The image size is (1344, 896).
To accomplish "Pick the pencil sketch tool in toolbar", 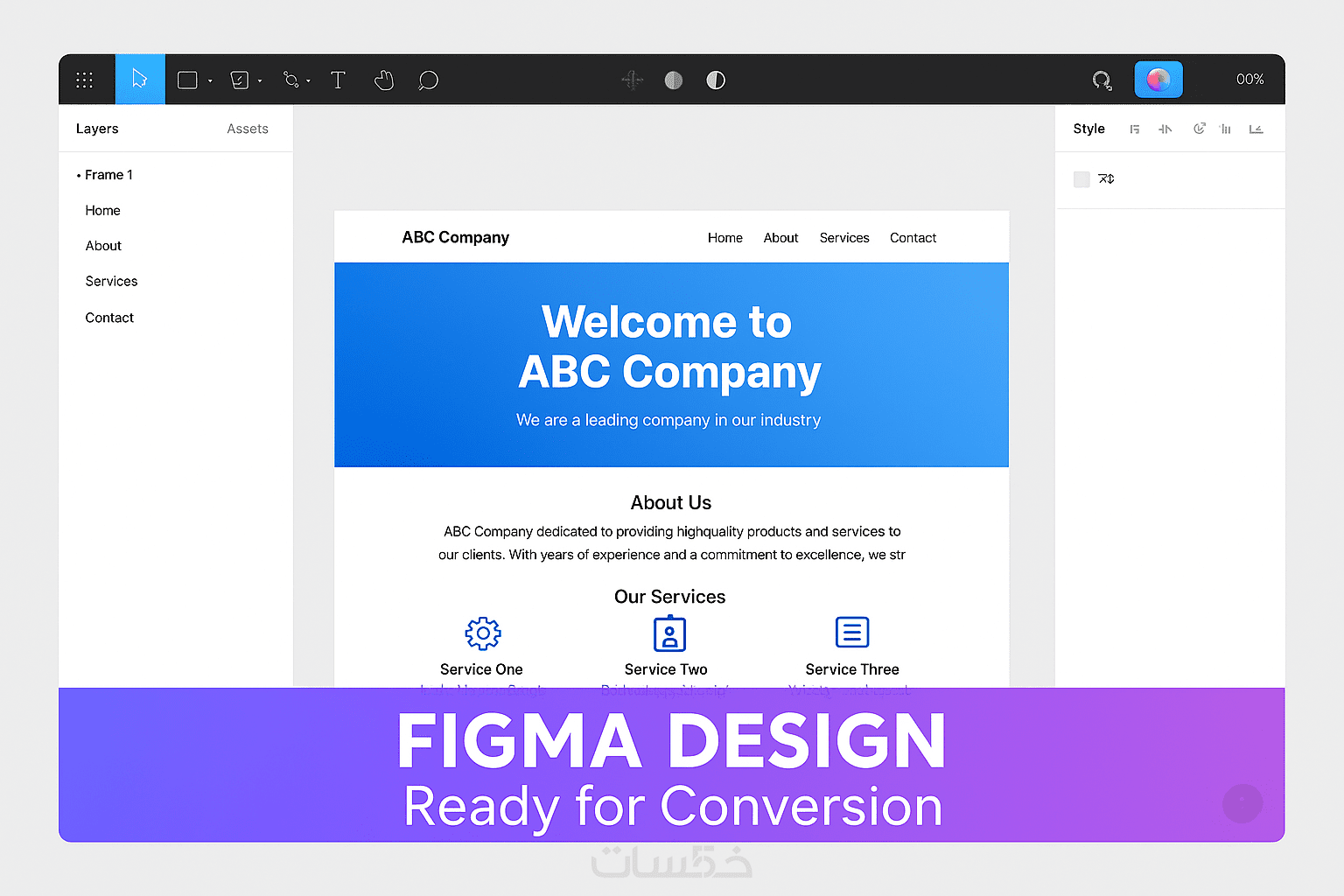I will point(239,80).
